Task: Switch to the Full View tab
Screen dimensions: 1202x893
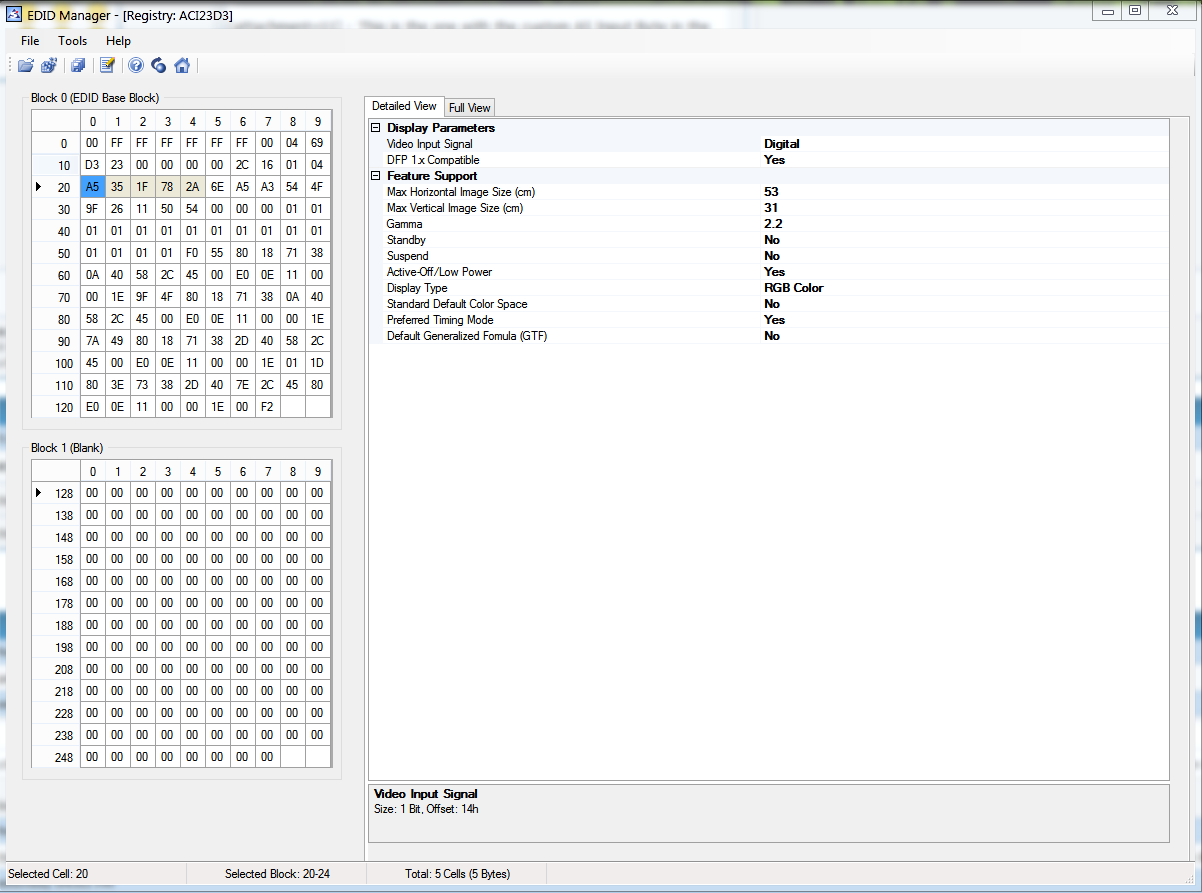Action: point(469,107)
